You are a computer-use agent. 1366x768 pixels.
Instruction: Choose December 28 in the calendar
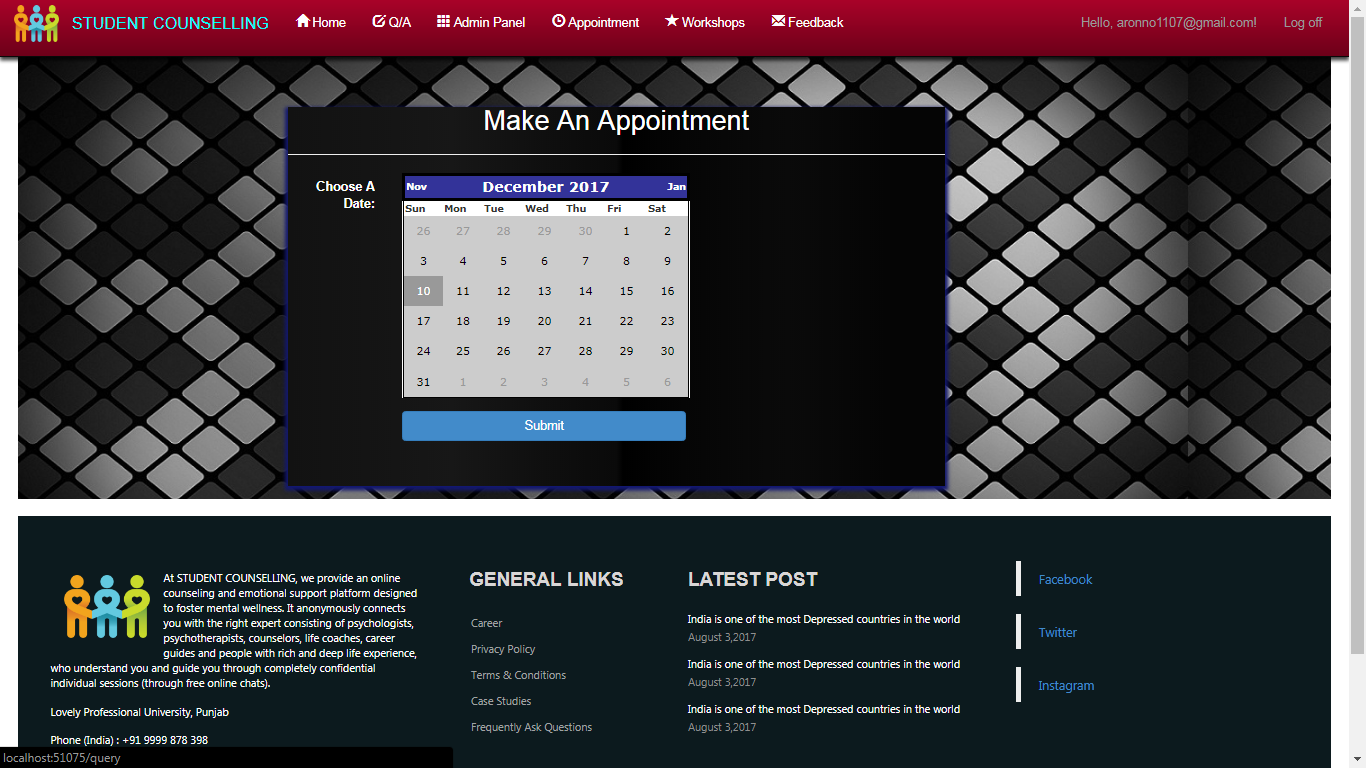pos(585,351)
